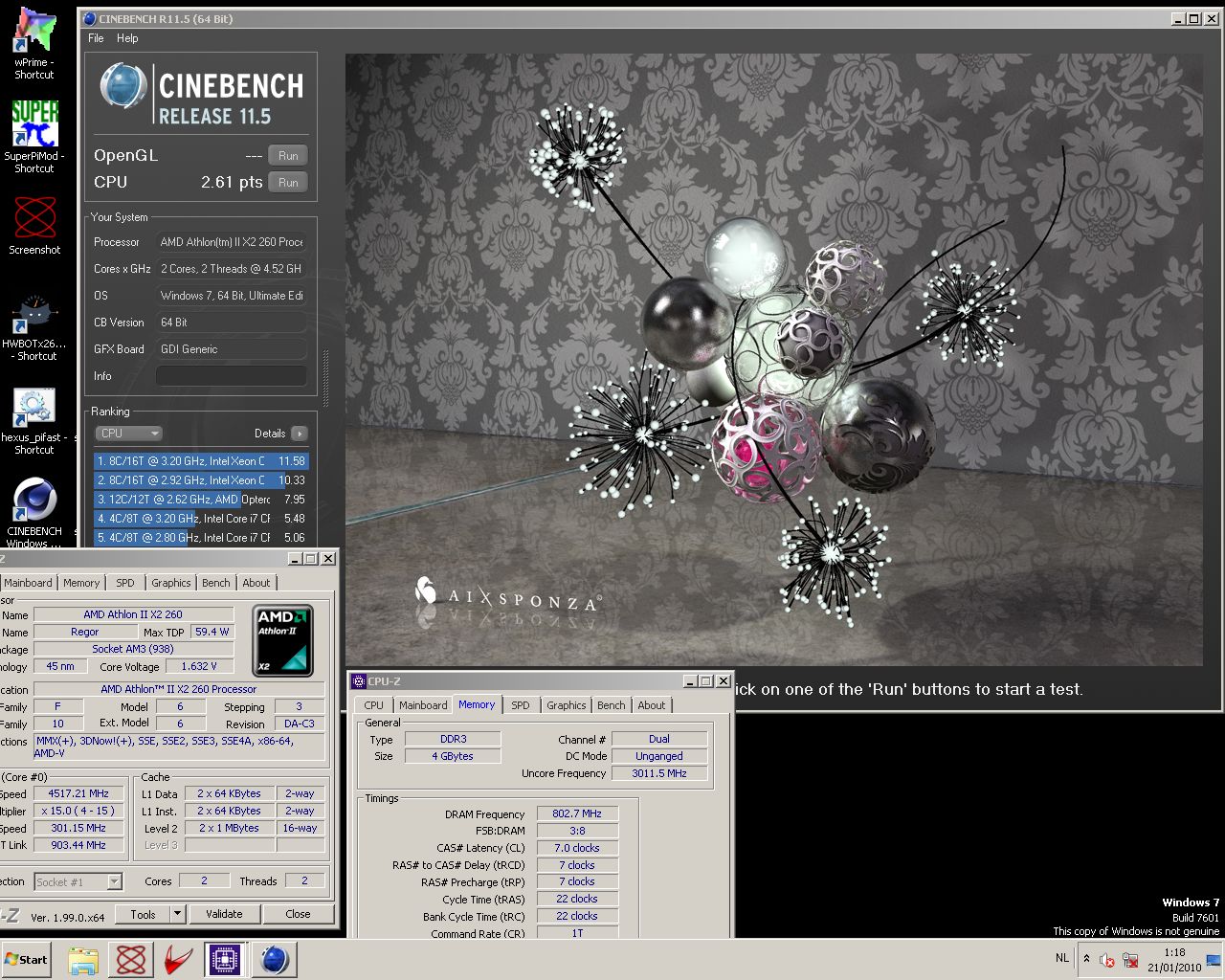Open the Screenshot desktop icon

click(34, 226)
